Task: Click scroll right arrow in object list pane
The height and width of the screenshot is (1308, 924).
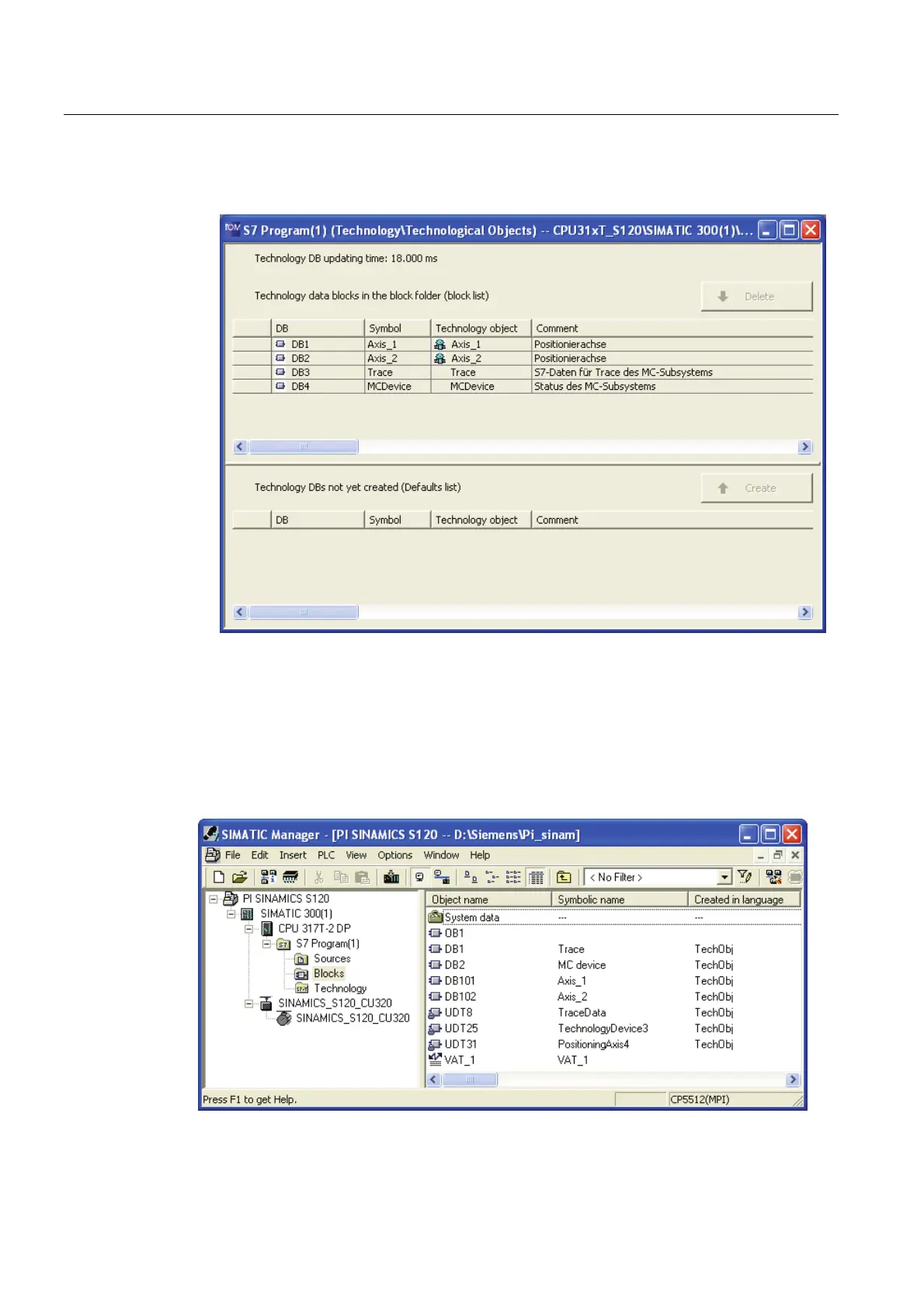Action: pyautogui.click(x=793, y=1080)
